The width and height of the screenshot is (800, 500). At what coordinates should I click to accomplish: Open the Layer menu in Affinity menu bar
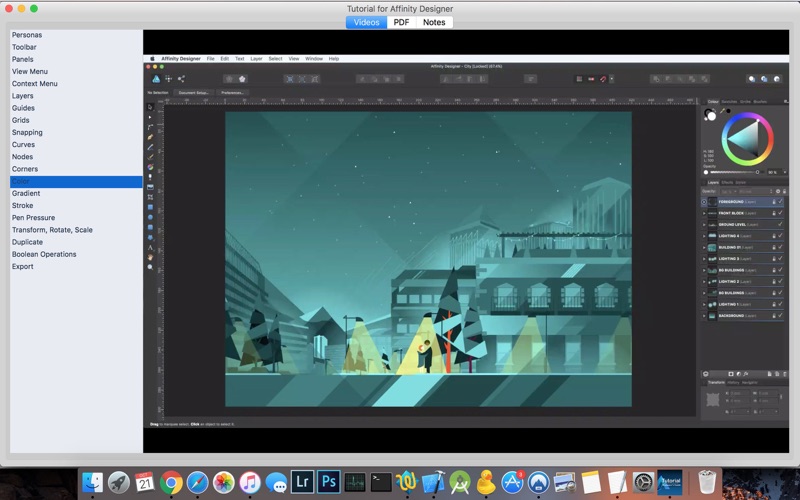256,59
